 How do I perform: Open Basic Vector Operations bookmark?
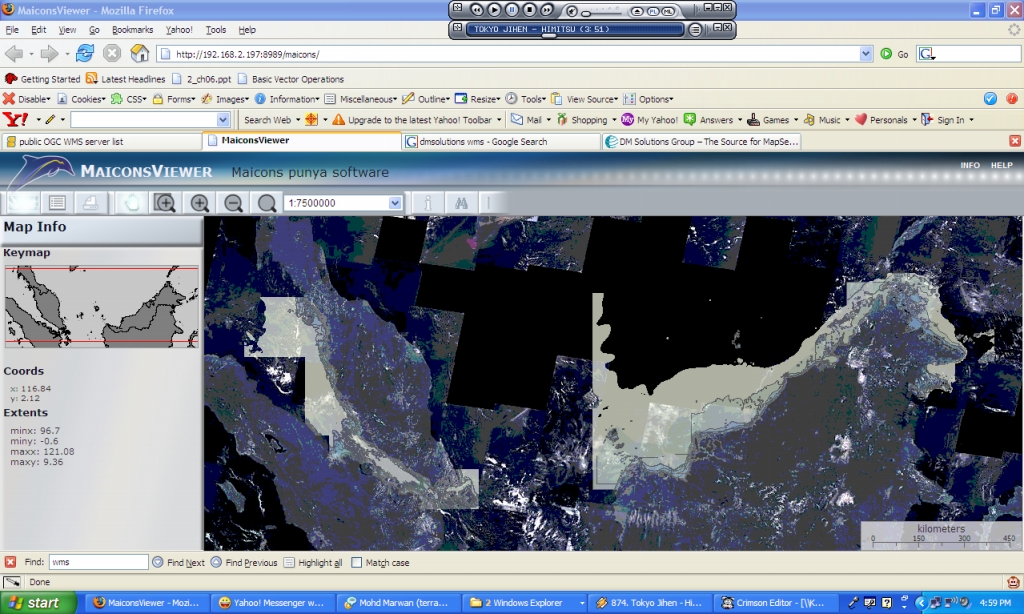291,79
